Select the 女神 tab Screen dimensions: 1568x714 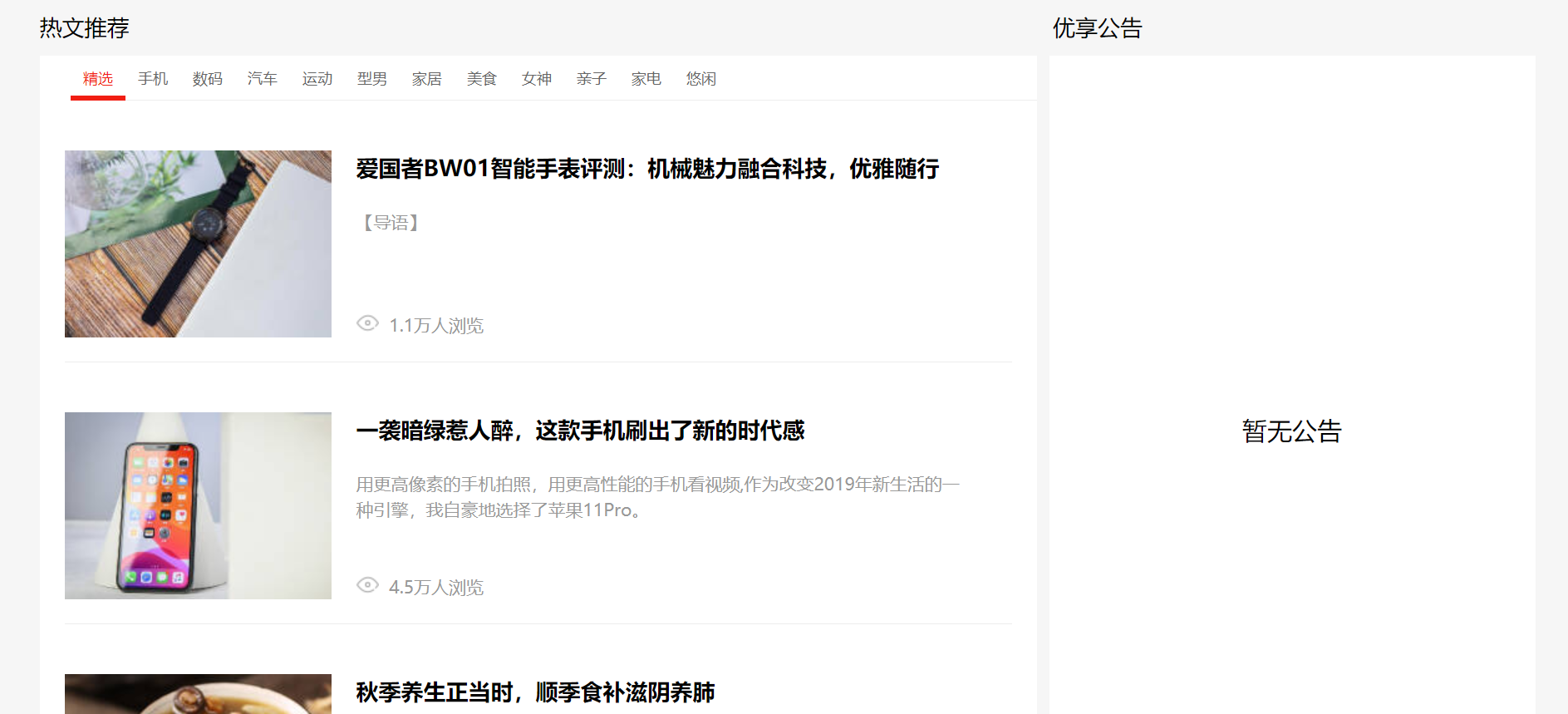click(x=537, y=79)
